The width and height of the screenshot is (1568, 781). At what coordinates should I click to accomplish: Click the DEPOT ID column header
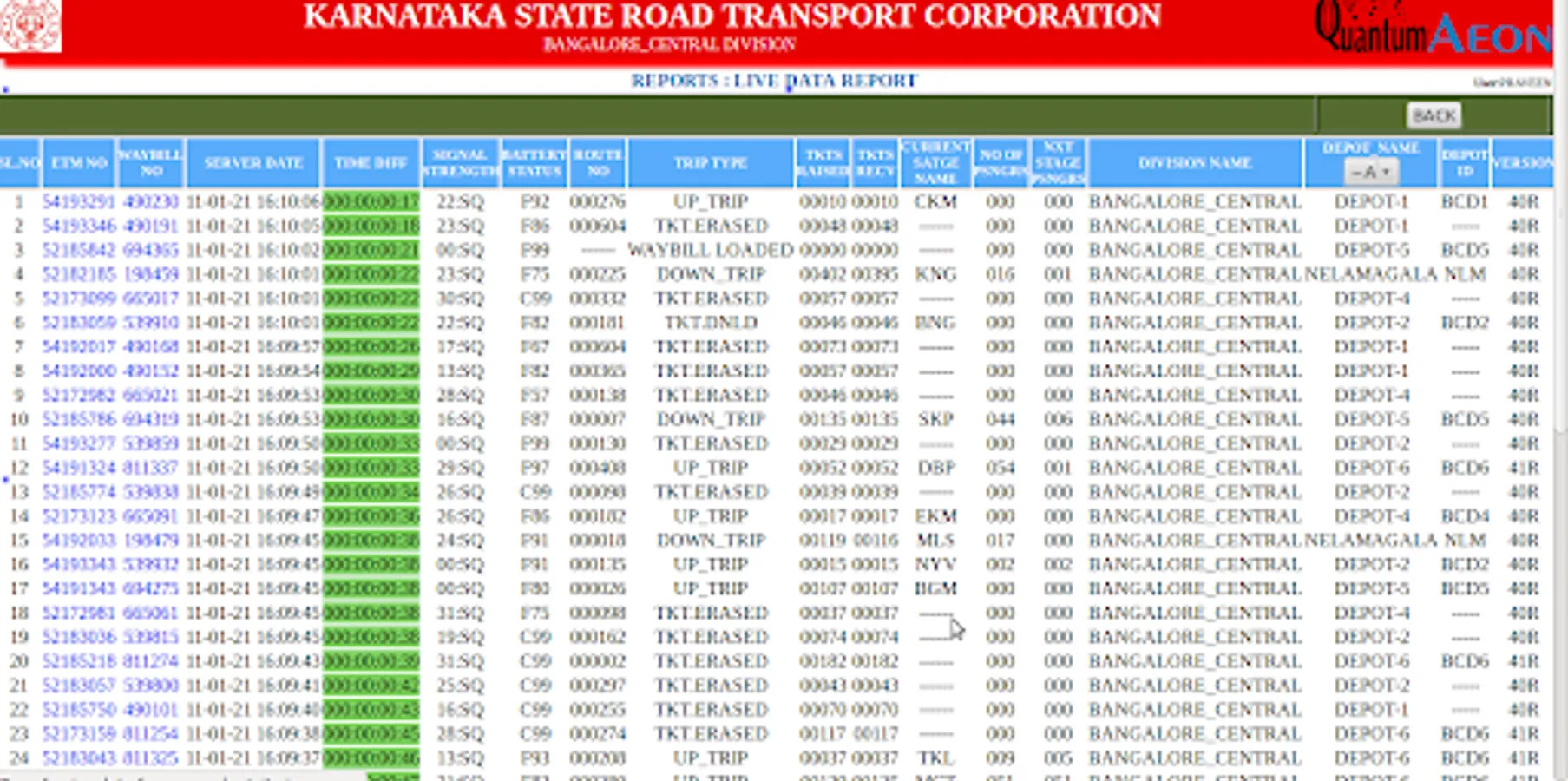coord(1465,163)
